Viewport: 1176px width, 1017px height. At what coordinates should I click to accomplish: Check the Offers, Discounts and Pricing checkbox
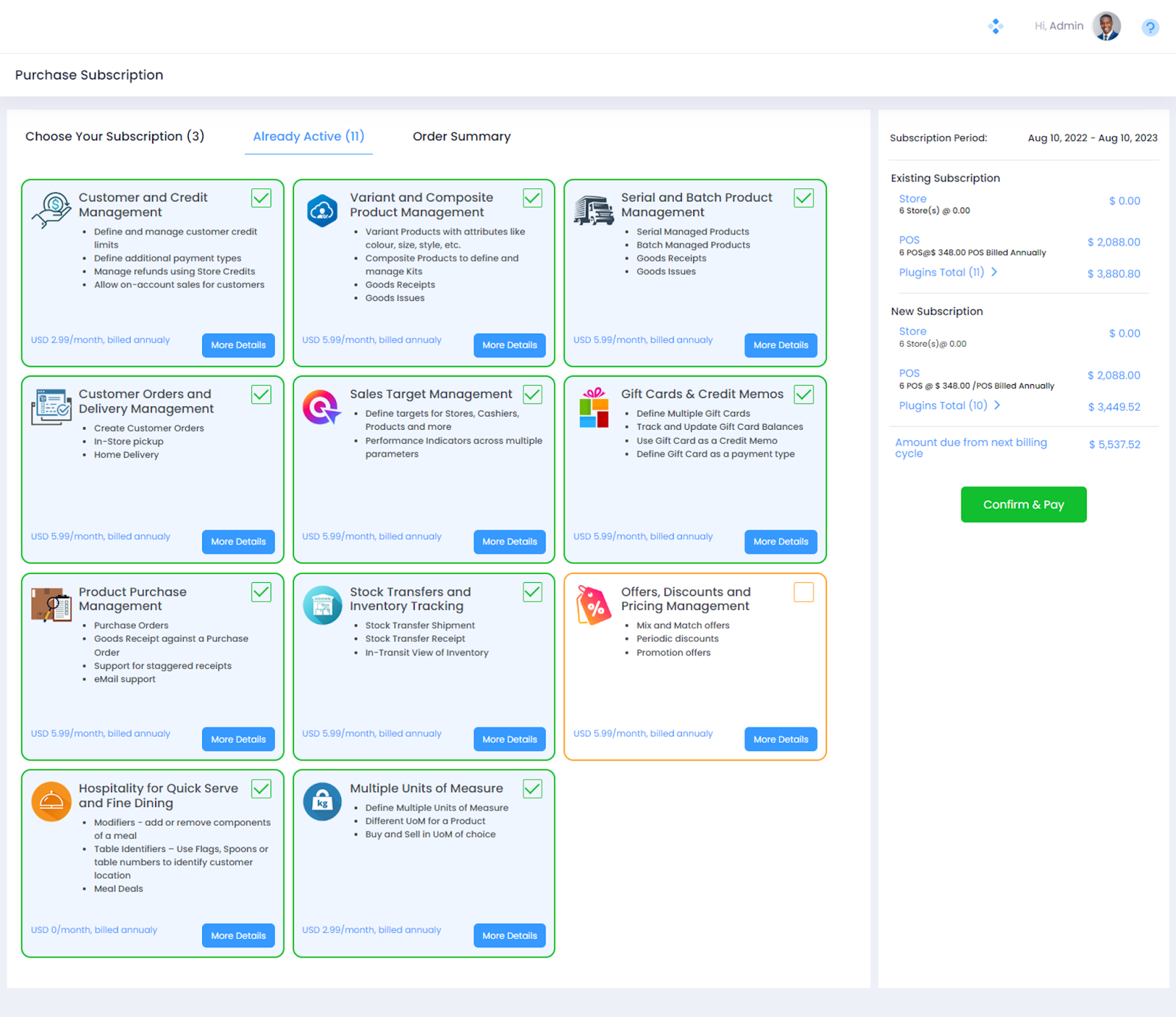tap(803, 592)
